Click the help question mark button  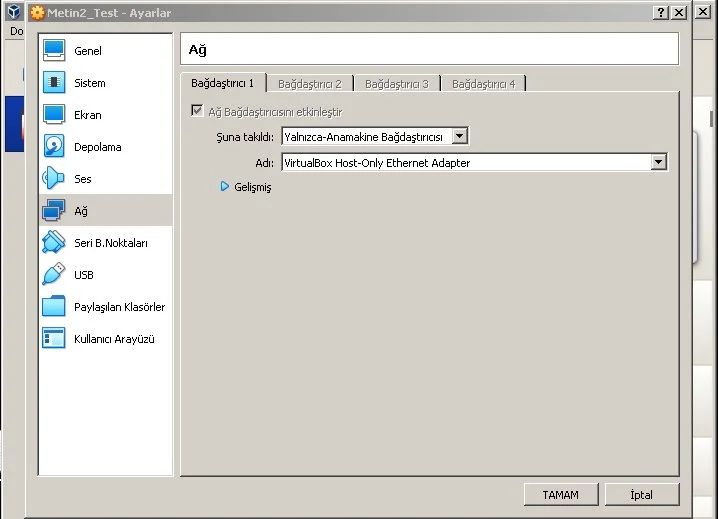(x=660, y=12)
